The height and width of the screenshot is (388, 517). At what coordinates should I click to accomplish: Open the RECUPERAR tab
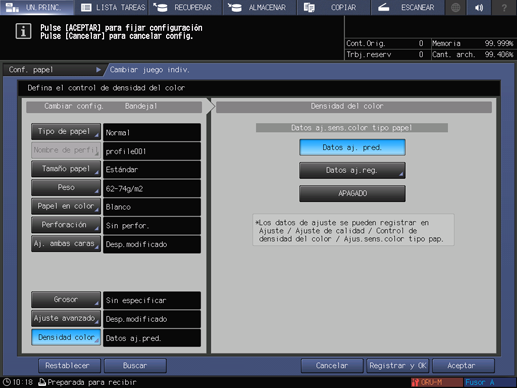(x=185, y=7)
